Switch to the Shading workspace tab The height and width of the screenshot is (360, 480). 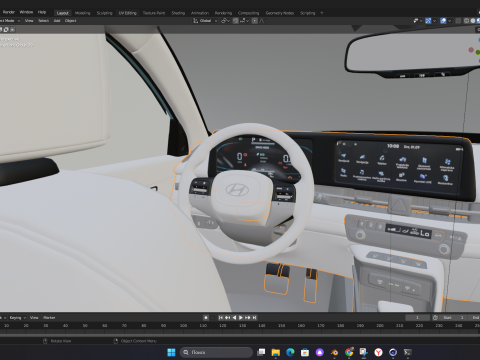click(x=178, y=13)
